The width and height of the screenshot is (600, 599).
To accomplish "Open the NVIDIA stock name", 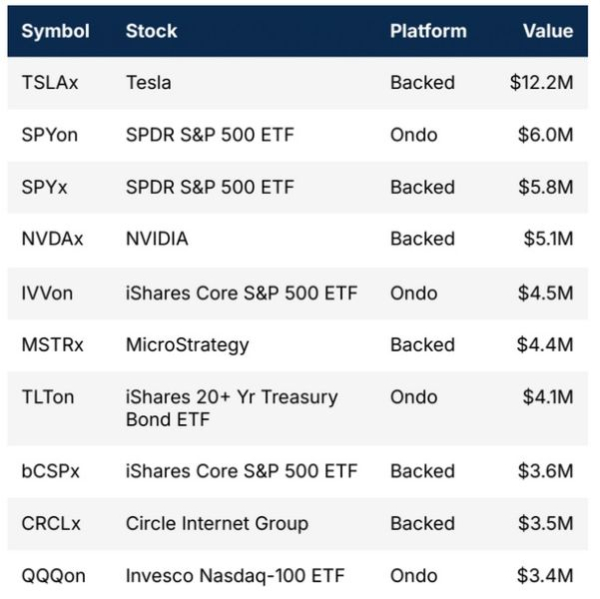I will pos(156,239).
